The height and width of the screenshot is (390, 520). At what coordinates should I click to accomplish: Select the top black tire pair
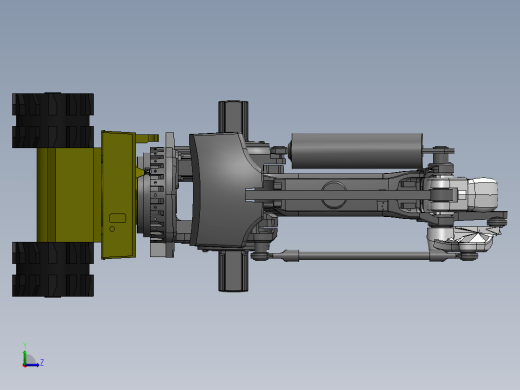click(x=53, y=120)
